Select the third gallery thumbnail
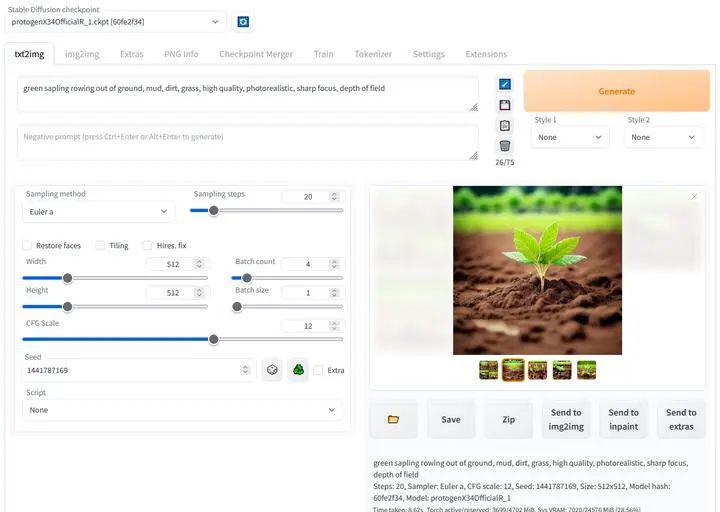This screenshot has height=512, width=720. pos(538,370)
